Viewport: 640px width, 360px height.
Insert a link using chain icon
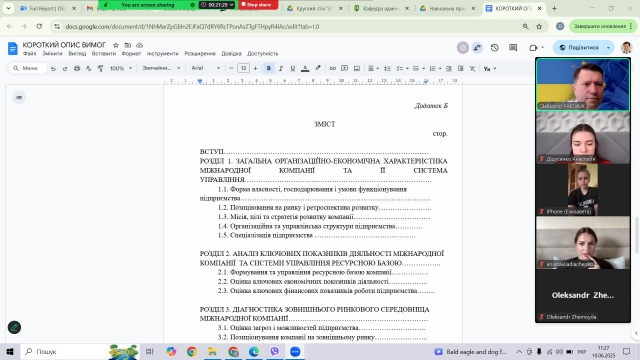(333, 68)
